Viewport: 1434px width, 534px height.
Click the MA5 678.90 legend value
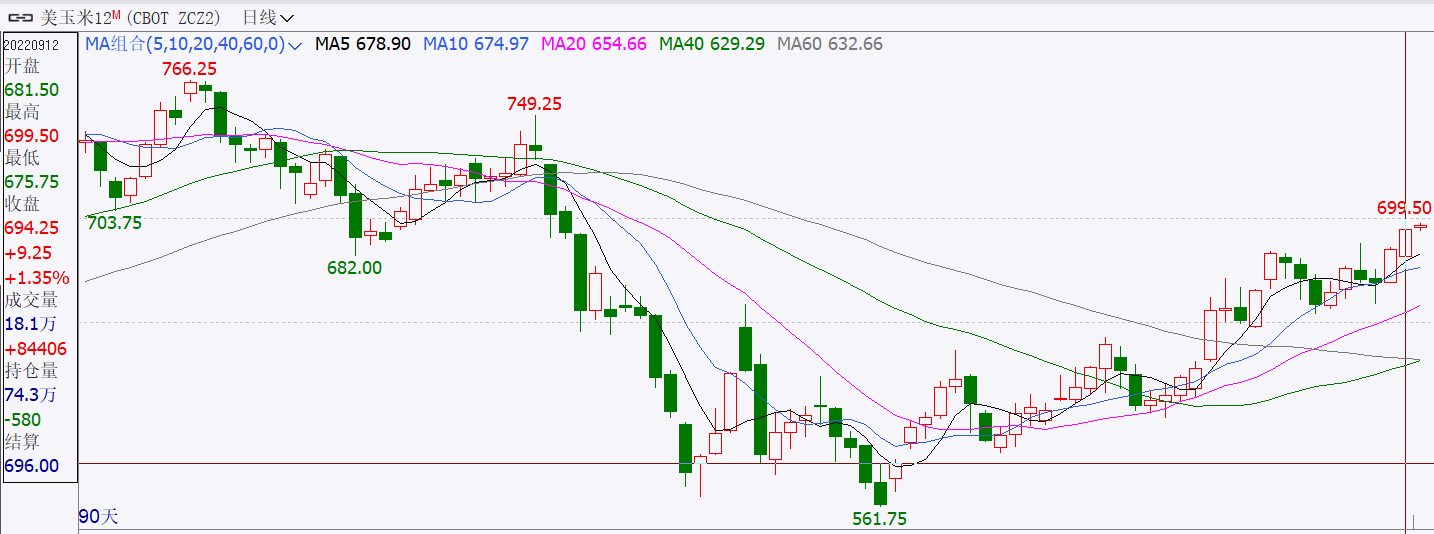click(363, 44)
